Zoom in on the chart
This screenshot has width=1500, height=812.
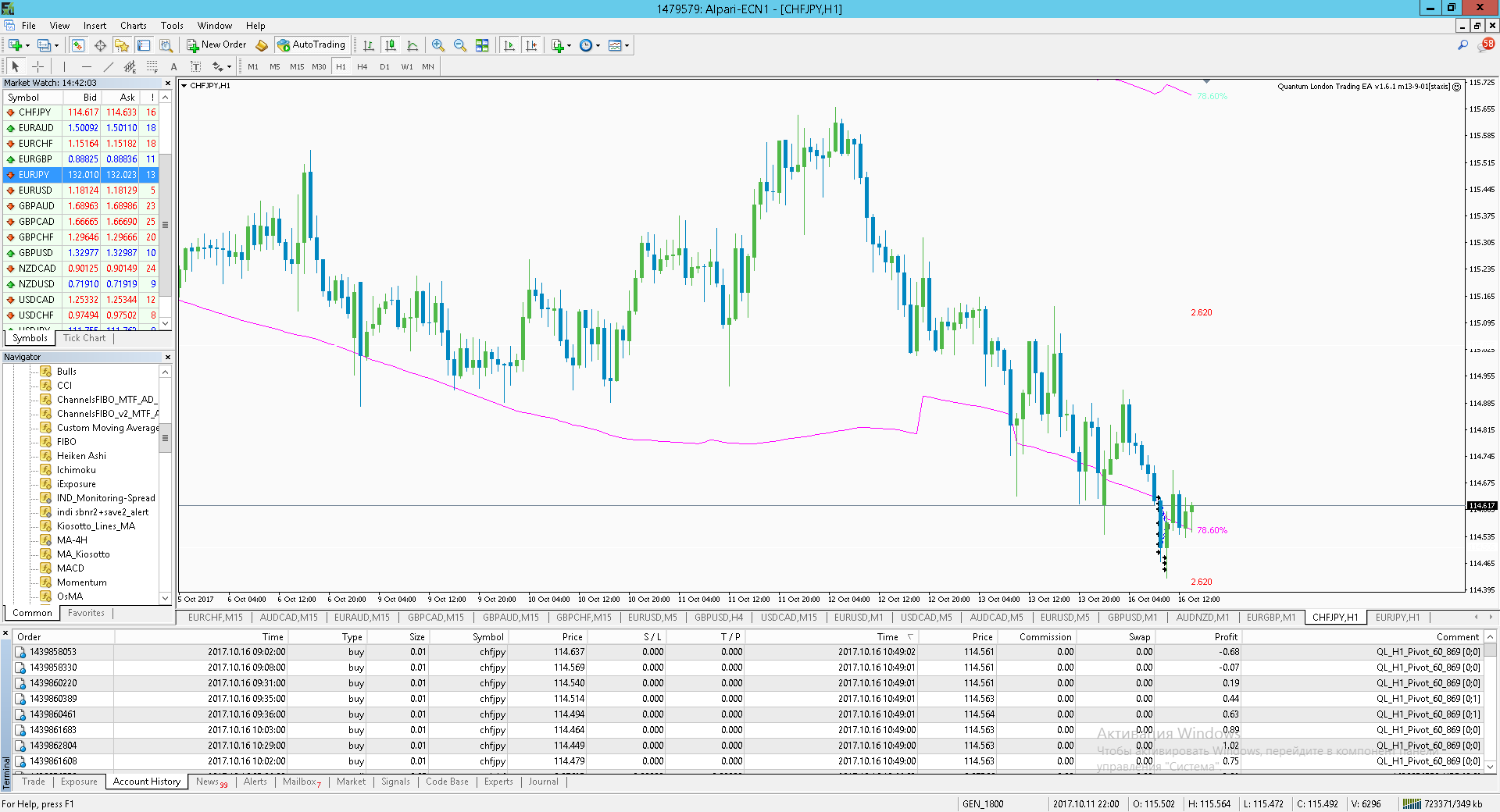pos(438,45)
